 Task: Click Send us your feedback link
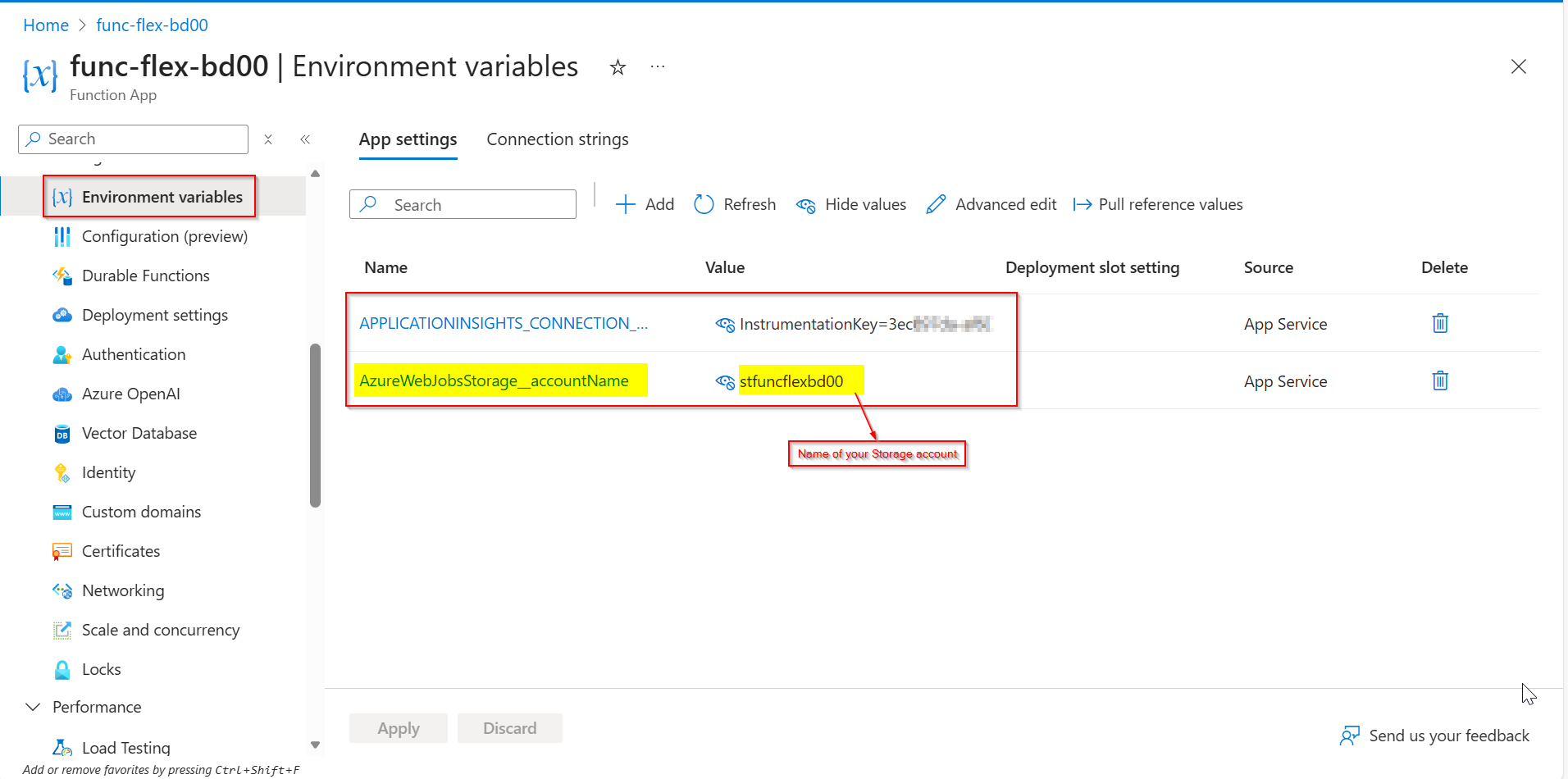pos(1449,736)
